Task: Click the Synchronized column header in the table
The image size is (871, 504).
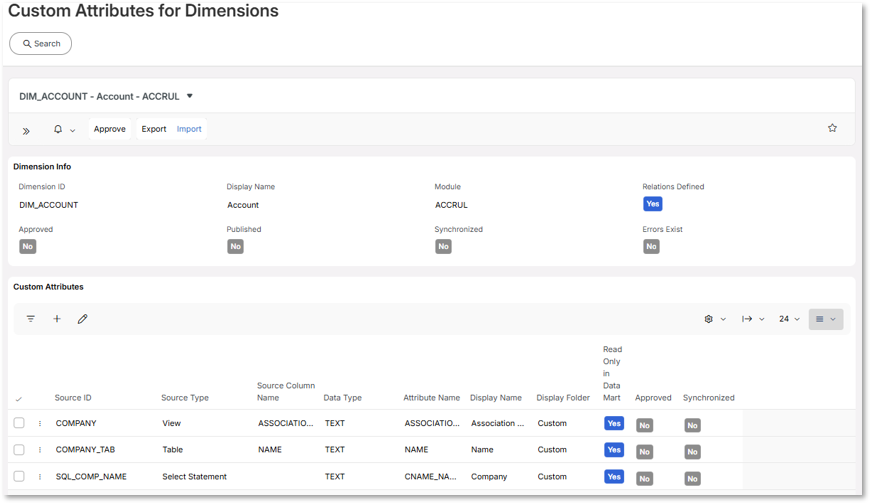Action: [x=708, y=398]
